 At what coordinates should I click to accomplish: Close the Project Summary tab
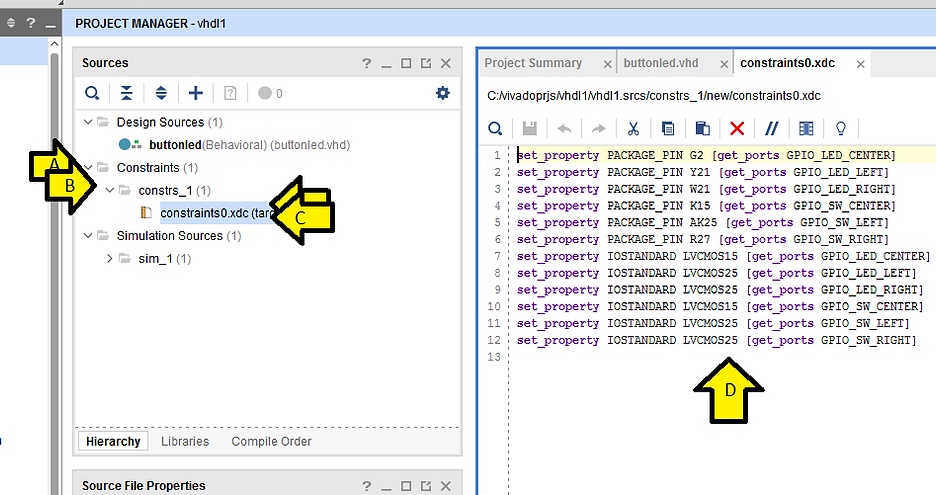(x=607, y=64)
